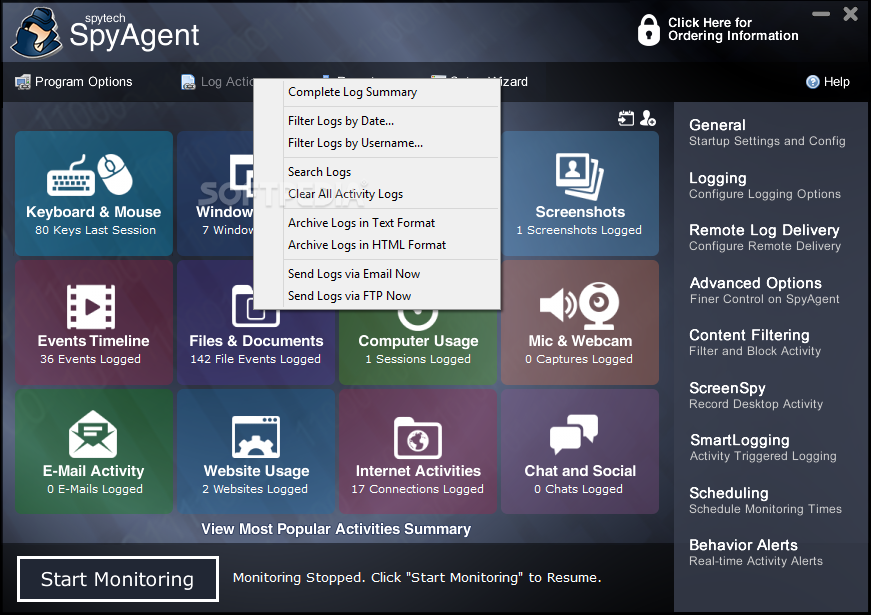Select Send Logs via Email Now

tap(354, 274)
